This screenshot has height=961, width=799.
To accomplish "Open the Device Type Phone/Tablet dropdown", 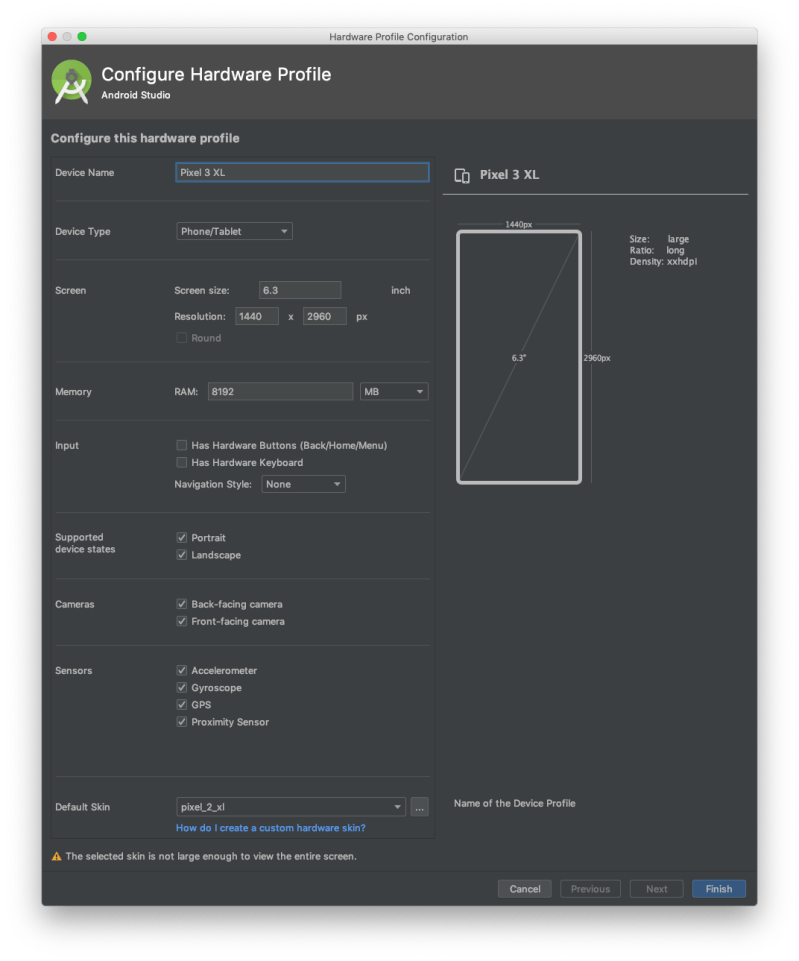I will pos(234,231).
